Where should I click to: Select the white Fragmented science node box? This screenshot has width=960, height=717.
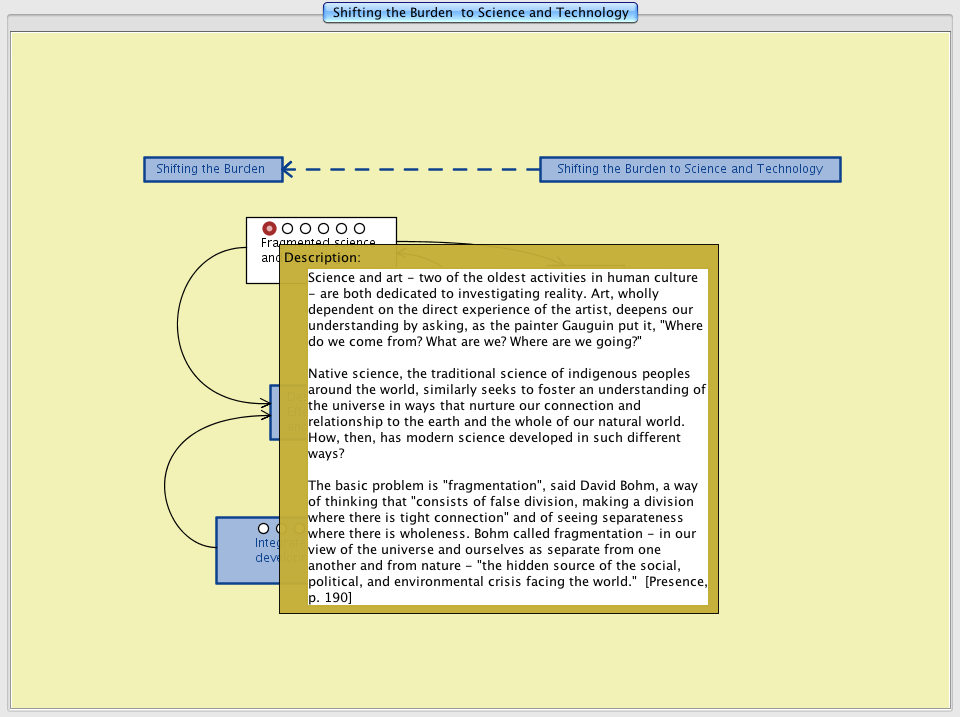pos(262,264)
